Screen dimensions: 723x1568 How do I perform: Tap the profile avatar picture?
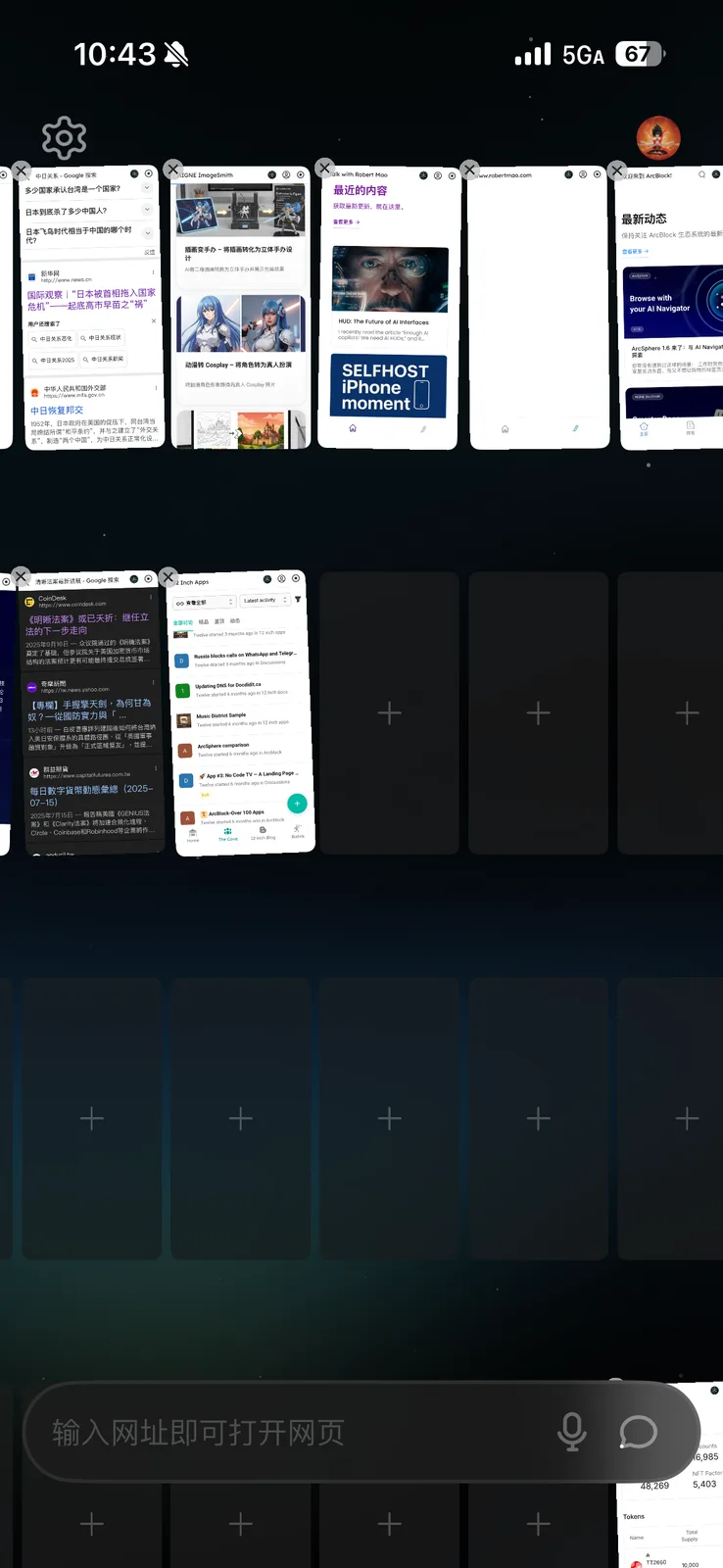658,138
